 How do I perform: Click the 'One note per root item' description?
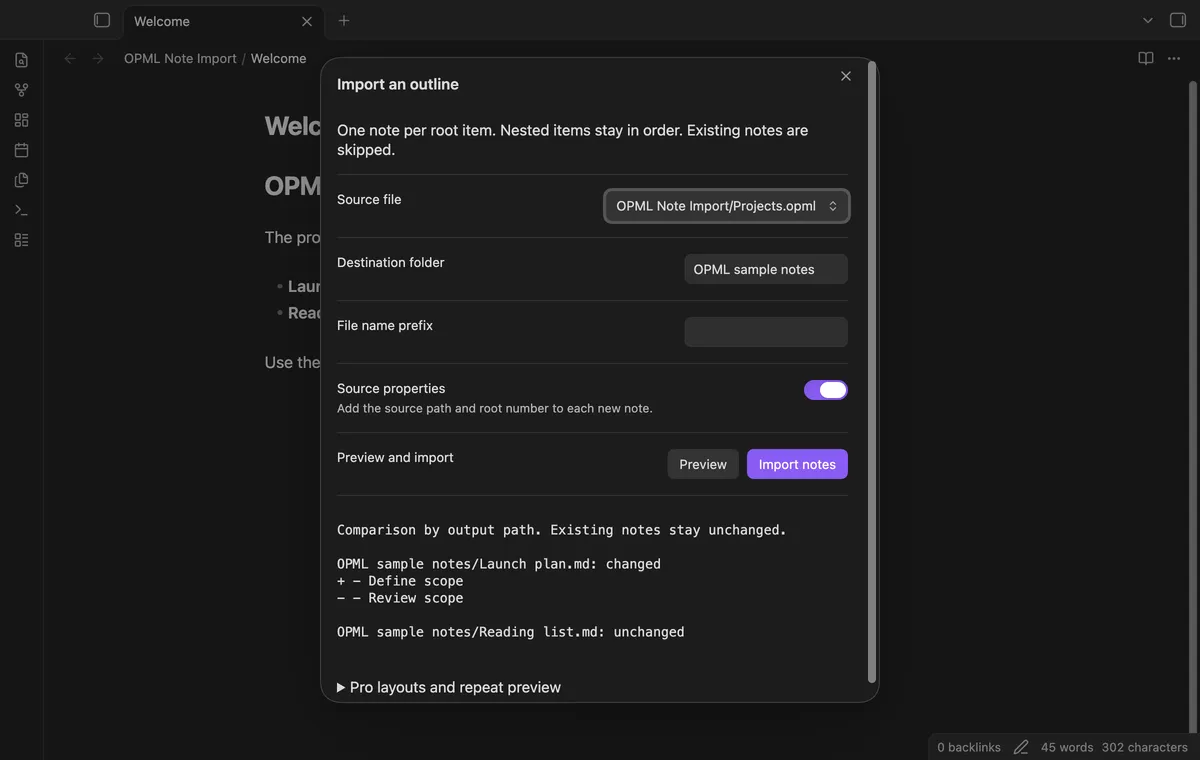[573, 140]
